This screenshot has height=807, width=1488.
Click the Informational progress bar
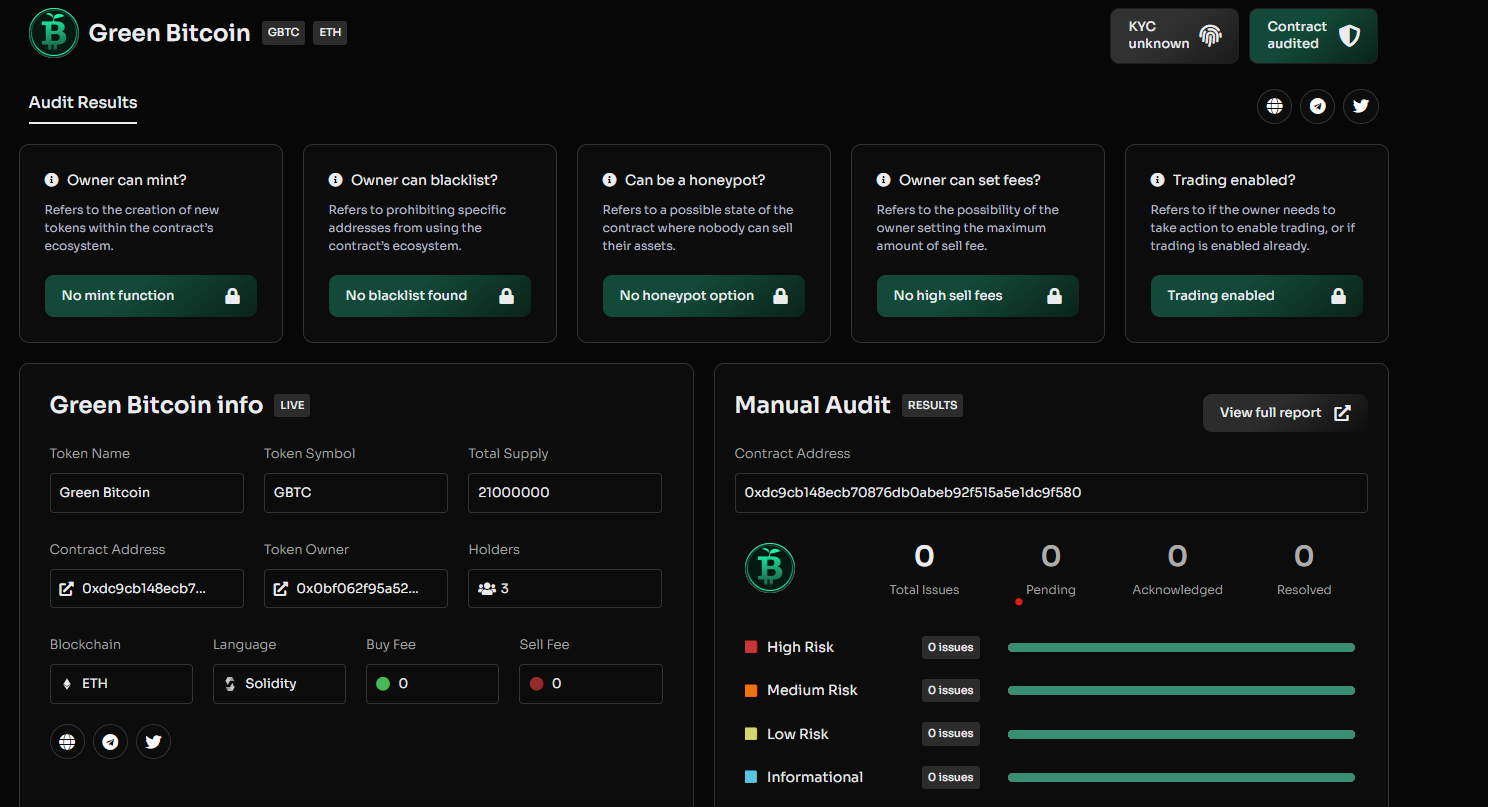point(1181,777)
